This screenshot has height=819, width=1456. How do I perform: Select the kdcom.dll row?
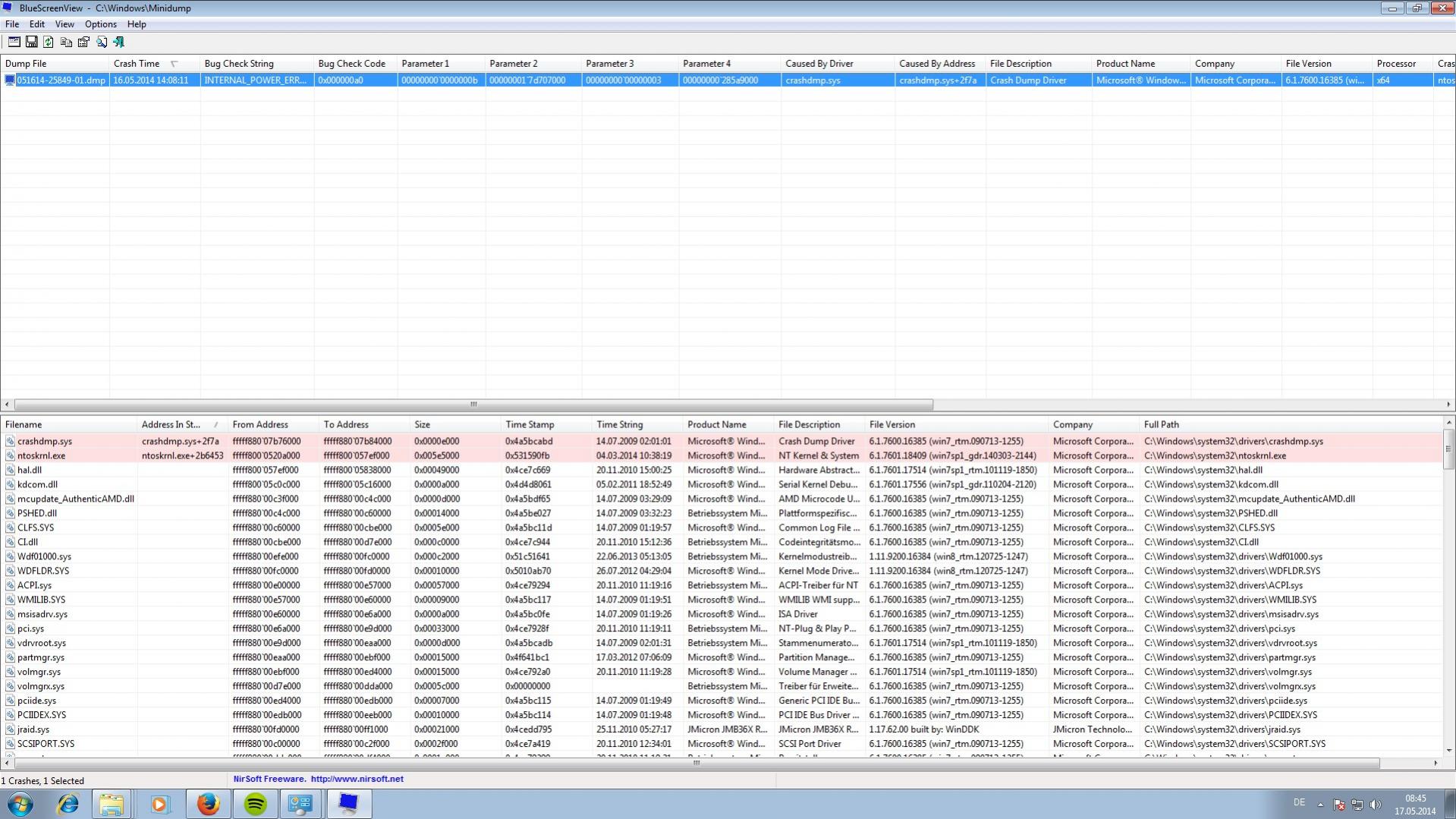[722, 484]
